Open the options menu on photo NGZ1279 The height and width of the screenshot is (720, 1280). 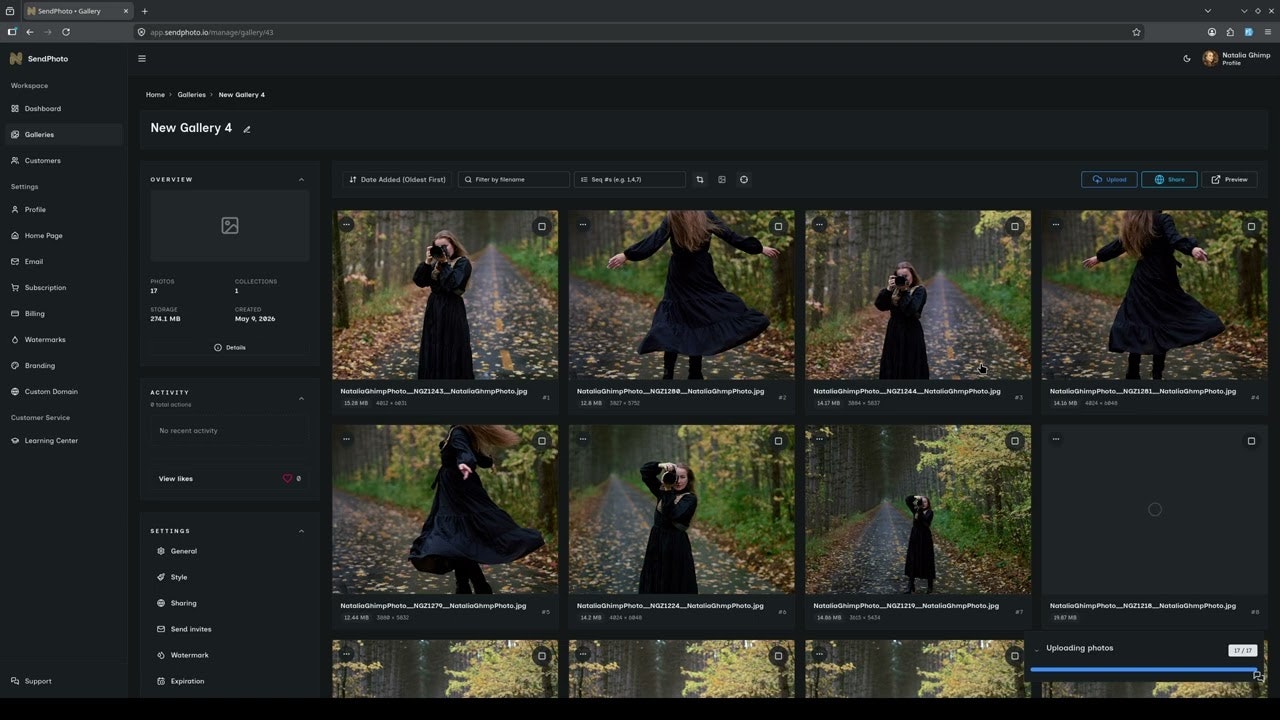346,439
